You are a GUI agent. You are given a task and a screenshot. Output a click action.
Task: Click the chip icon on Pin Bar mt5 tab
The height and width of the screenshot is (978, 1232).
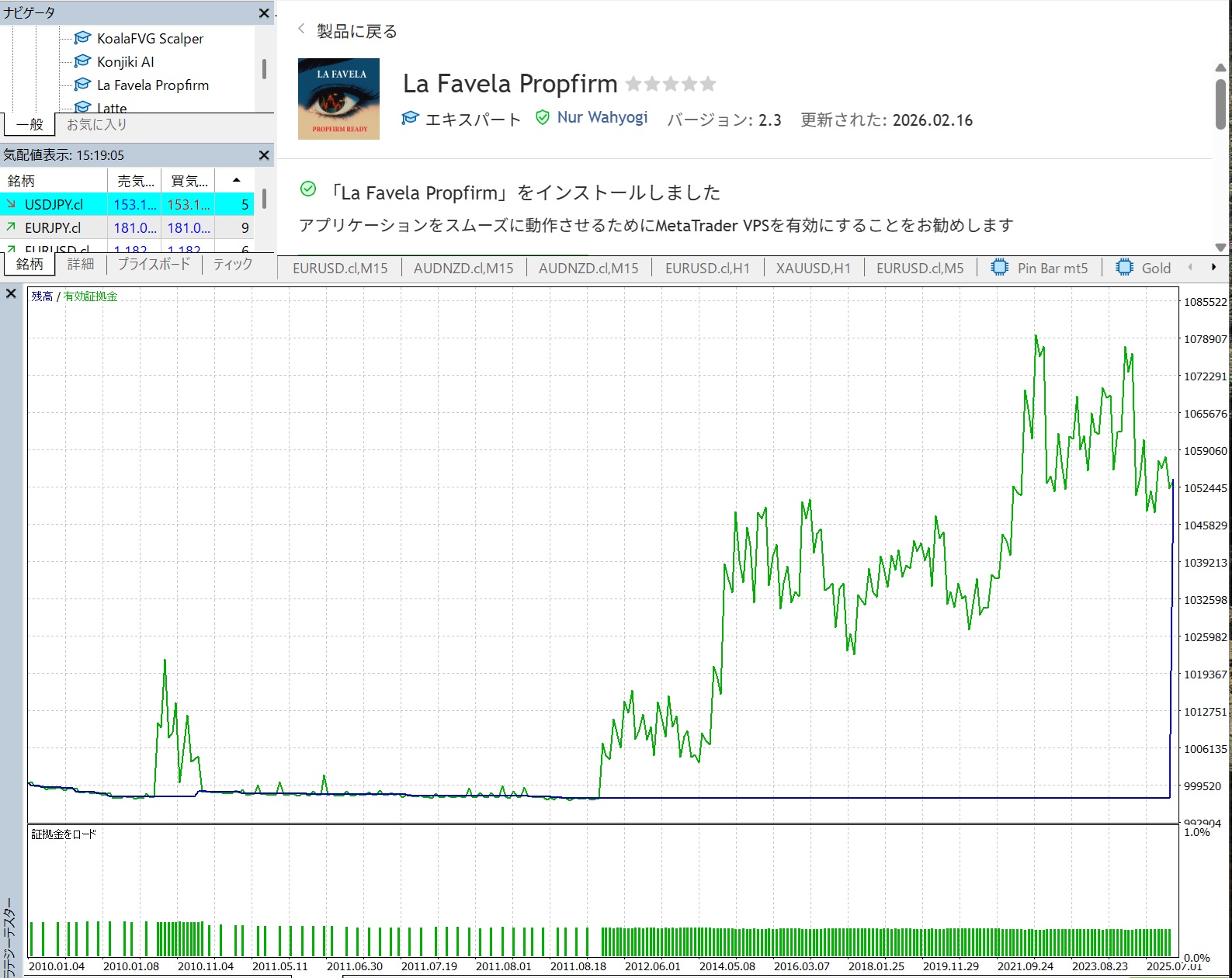1000,268
